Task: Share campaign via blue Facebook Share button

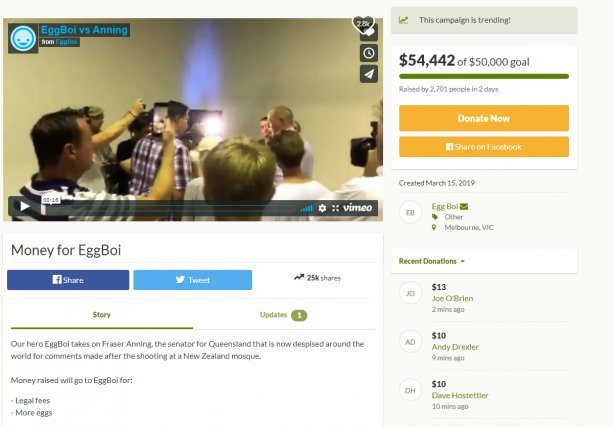Action: pyautogui.click(x=68, y=280)
